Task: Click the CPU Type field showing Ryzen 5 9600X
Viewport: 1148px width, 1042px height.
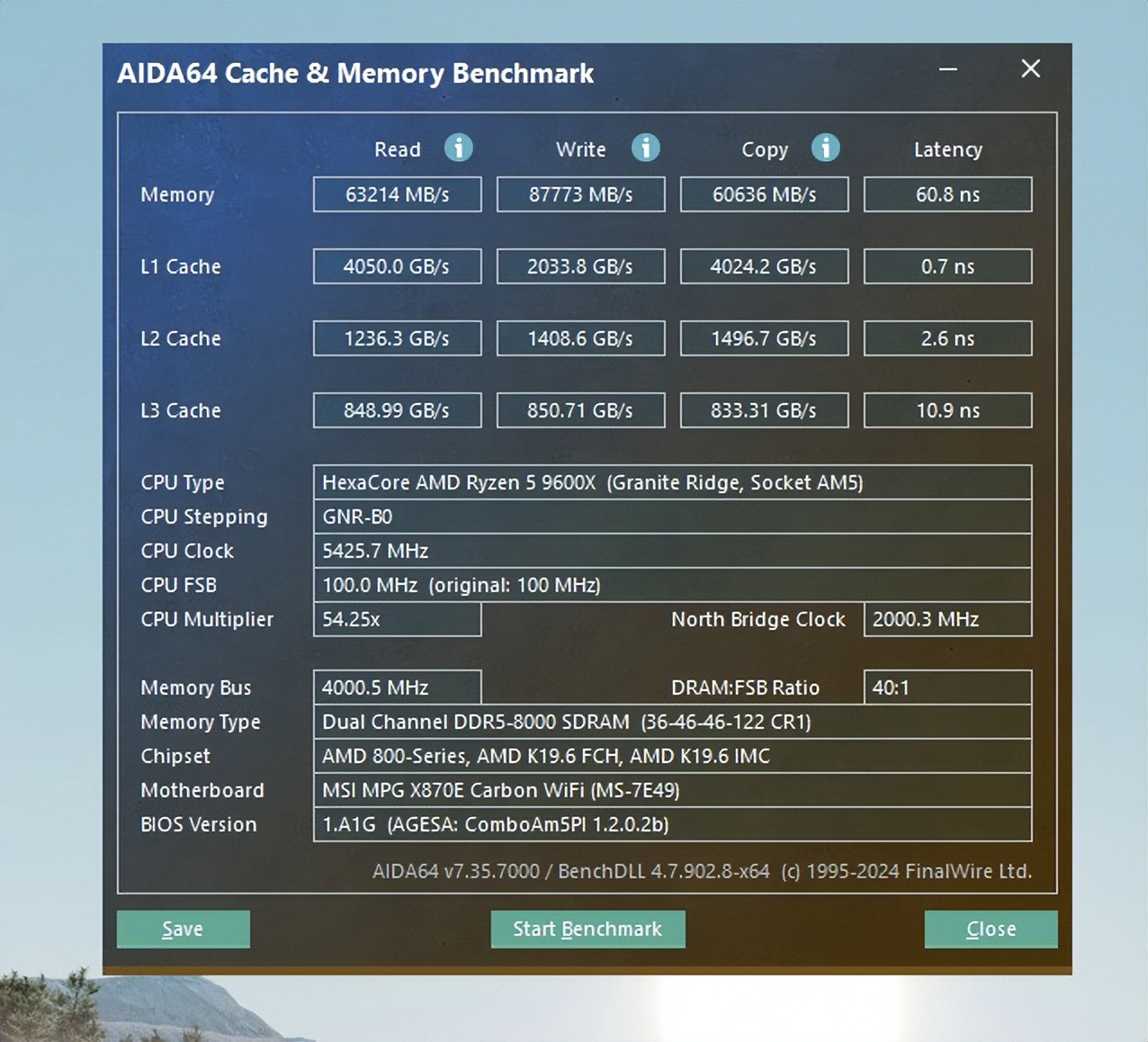Action: point(672,482)
